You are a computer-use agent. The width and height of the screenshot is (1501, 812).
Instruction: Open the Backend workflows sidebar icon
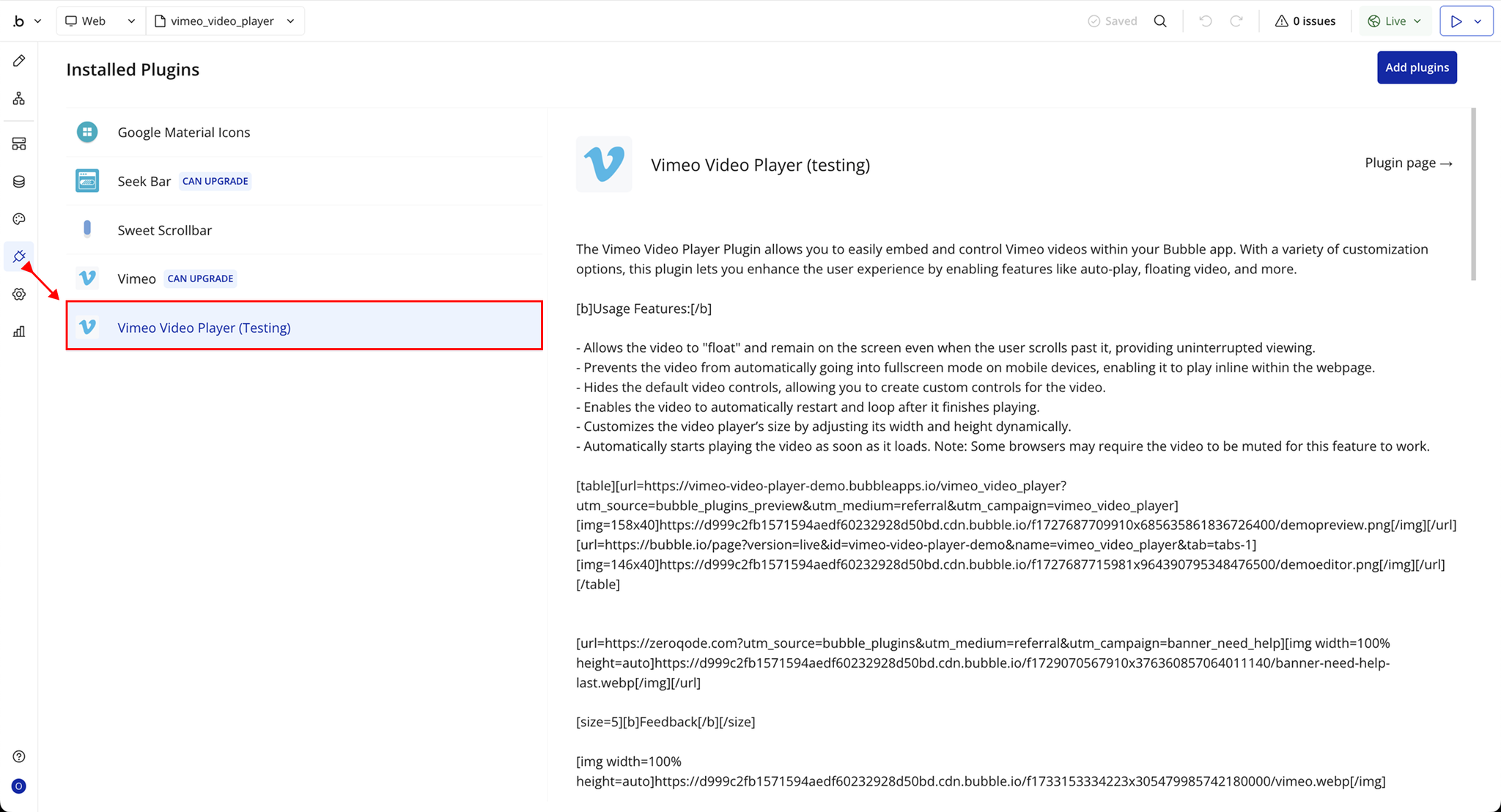[x=19, y=144]
